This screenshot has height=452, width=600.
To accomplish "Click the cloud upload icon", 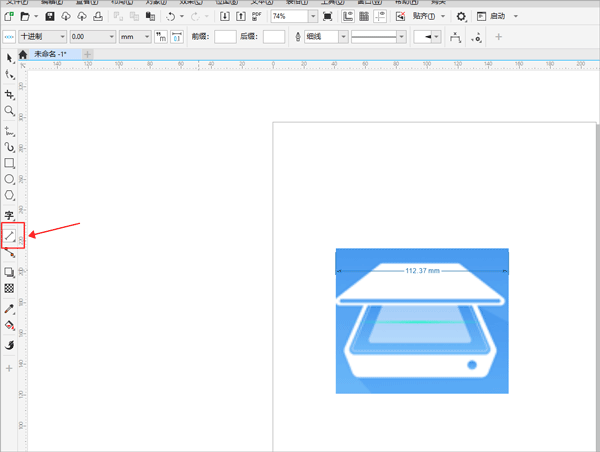I will pyautogui.click(x=82, y=16).
